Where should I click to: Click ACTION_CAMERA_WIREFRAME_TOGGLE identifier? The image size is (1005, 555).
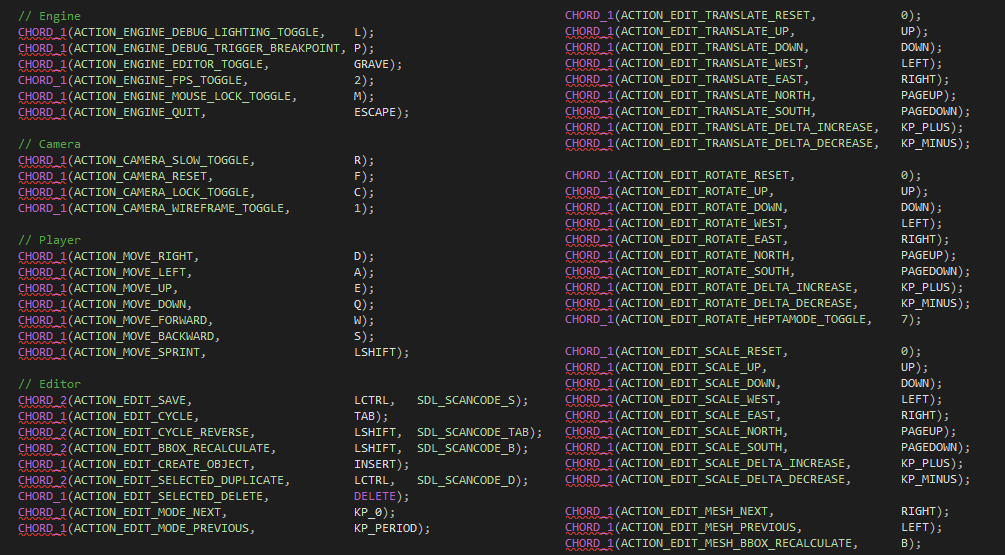[181, 208]
